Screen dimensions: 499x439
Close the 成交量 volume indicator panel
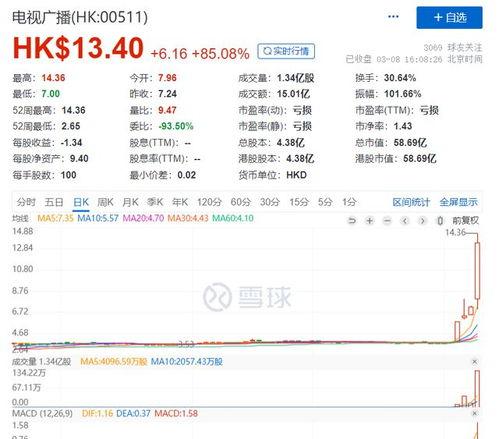click(475, 362)
